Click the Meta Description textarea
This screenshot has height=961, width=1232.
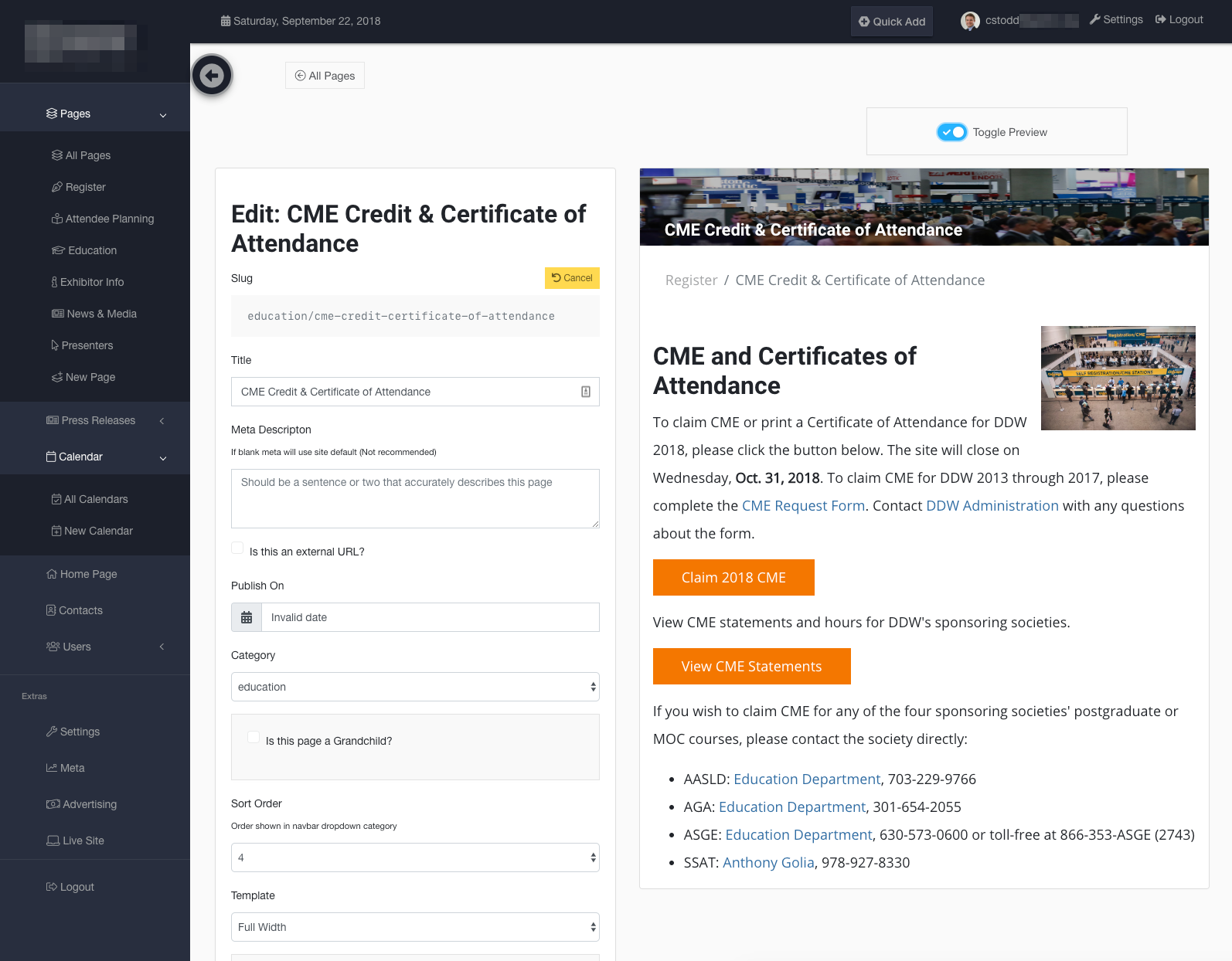pyautogui.click(x=415, y=499)
